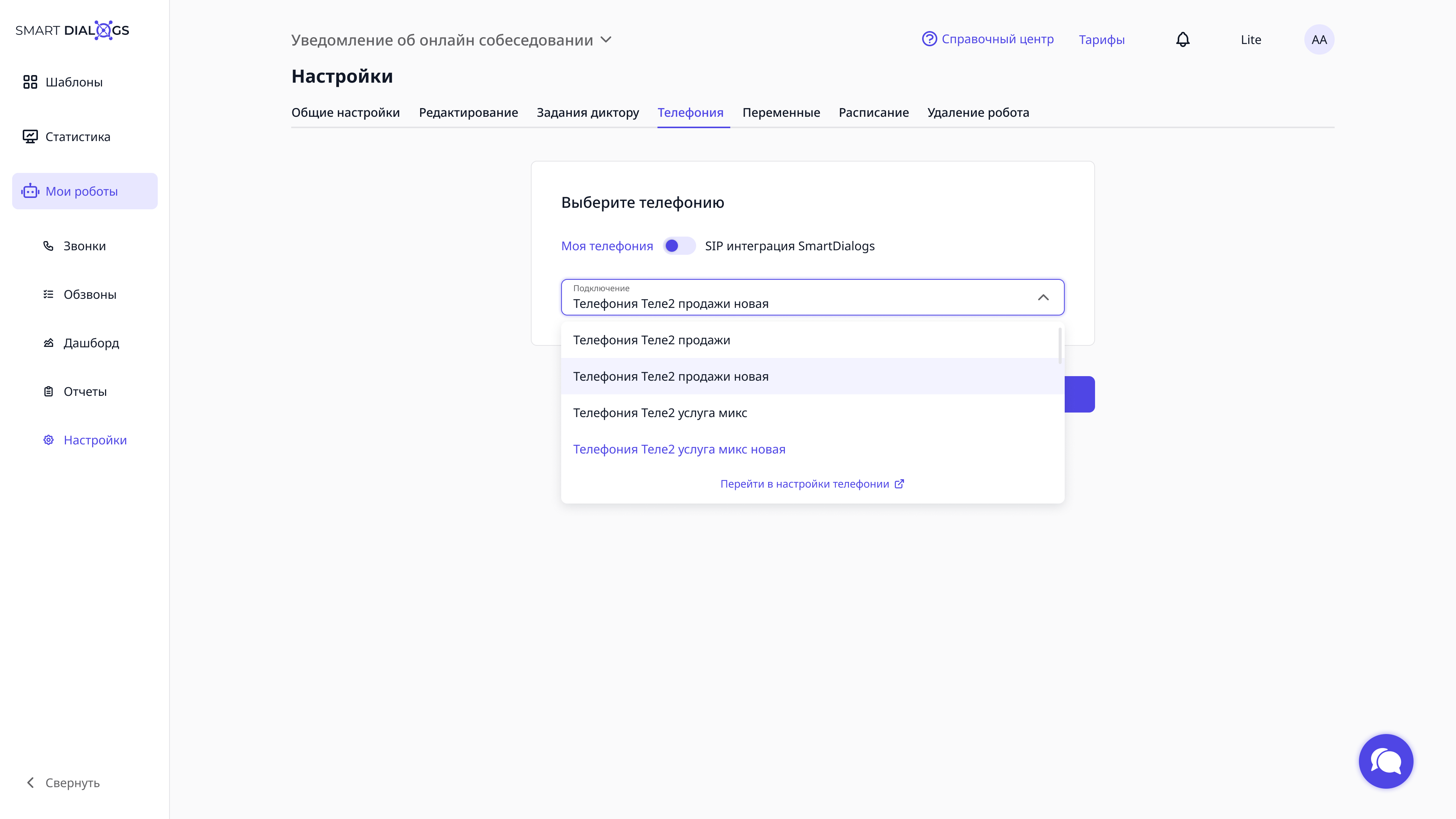Click the Мои роботы robot icon

coord(30,191)
